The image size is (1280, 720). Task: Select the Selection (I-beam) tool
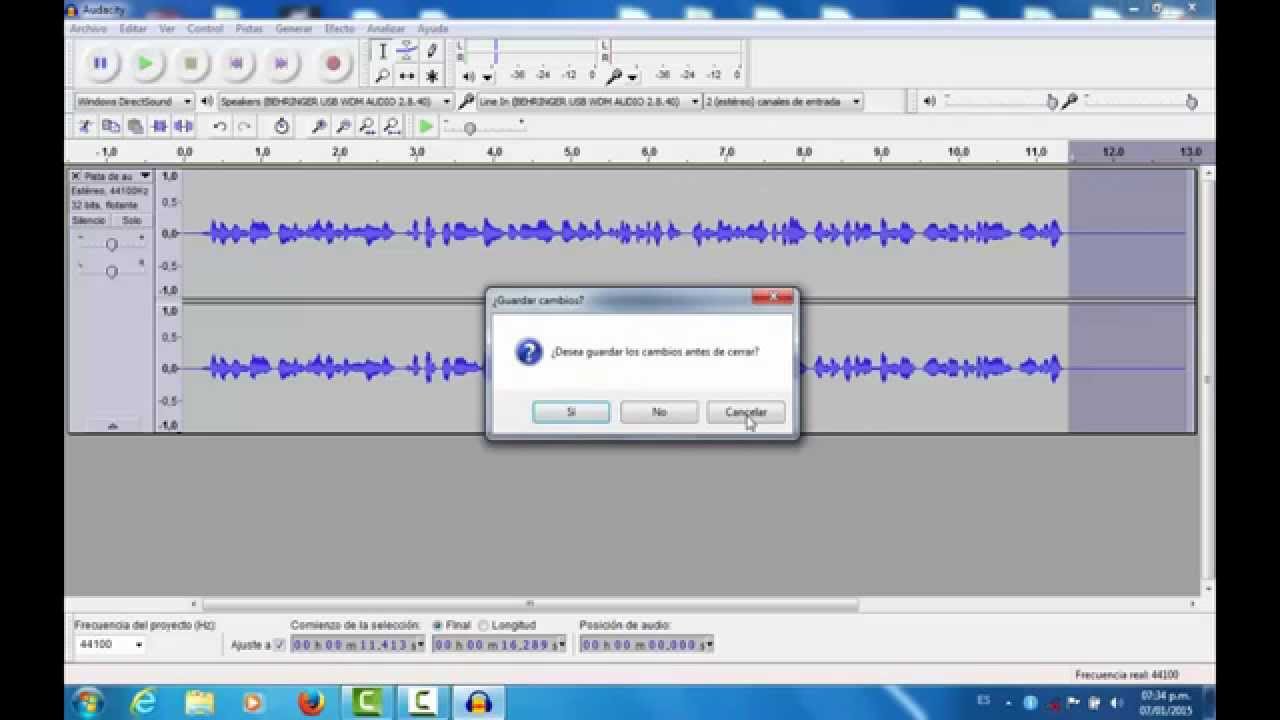pyautogui.click(x=382, y=51)
